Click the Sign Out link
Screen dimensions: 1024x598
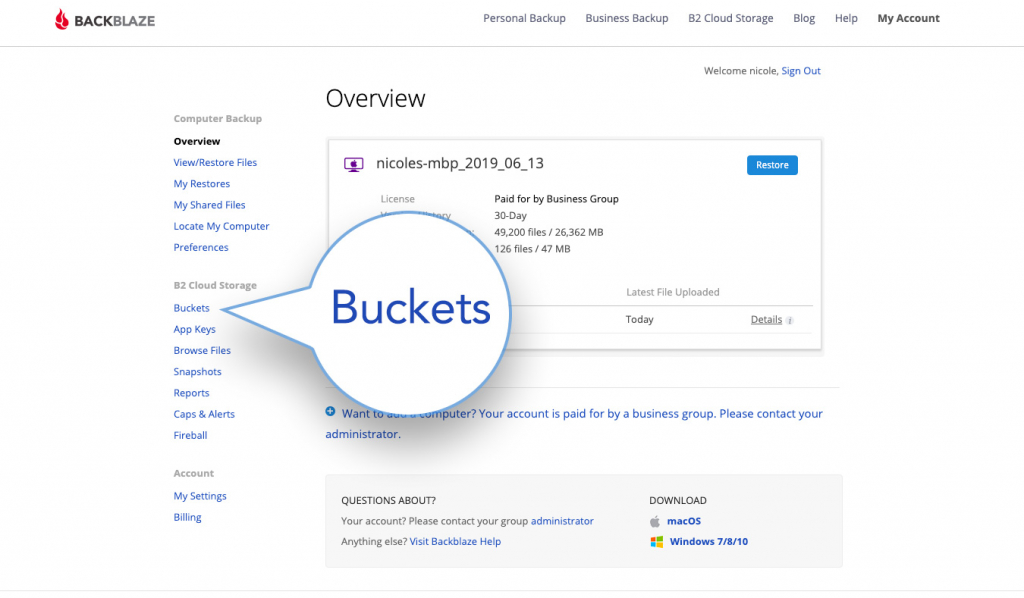point(801,71)
